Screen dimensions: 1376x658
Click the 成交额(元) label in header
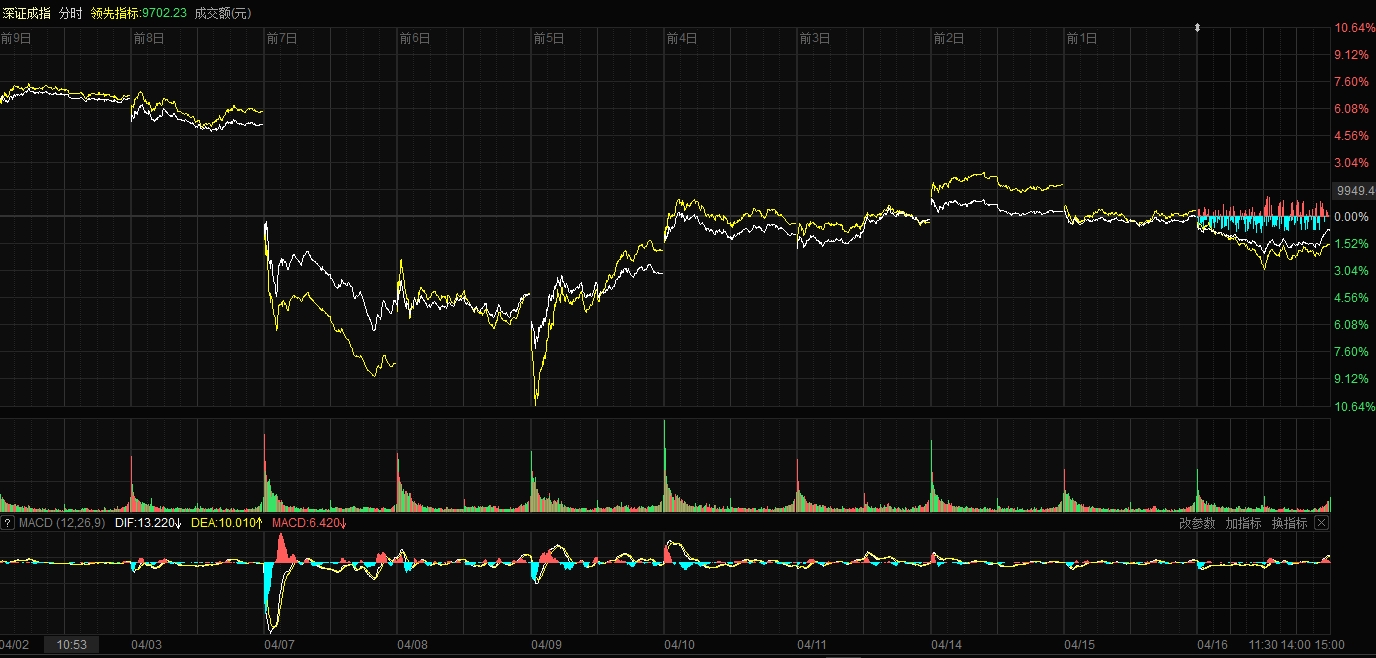point(223,13)
